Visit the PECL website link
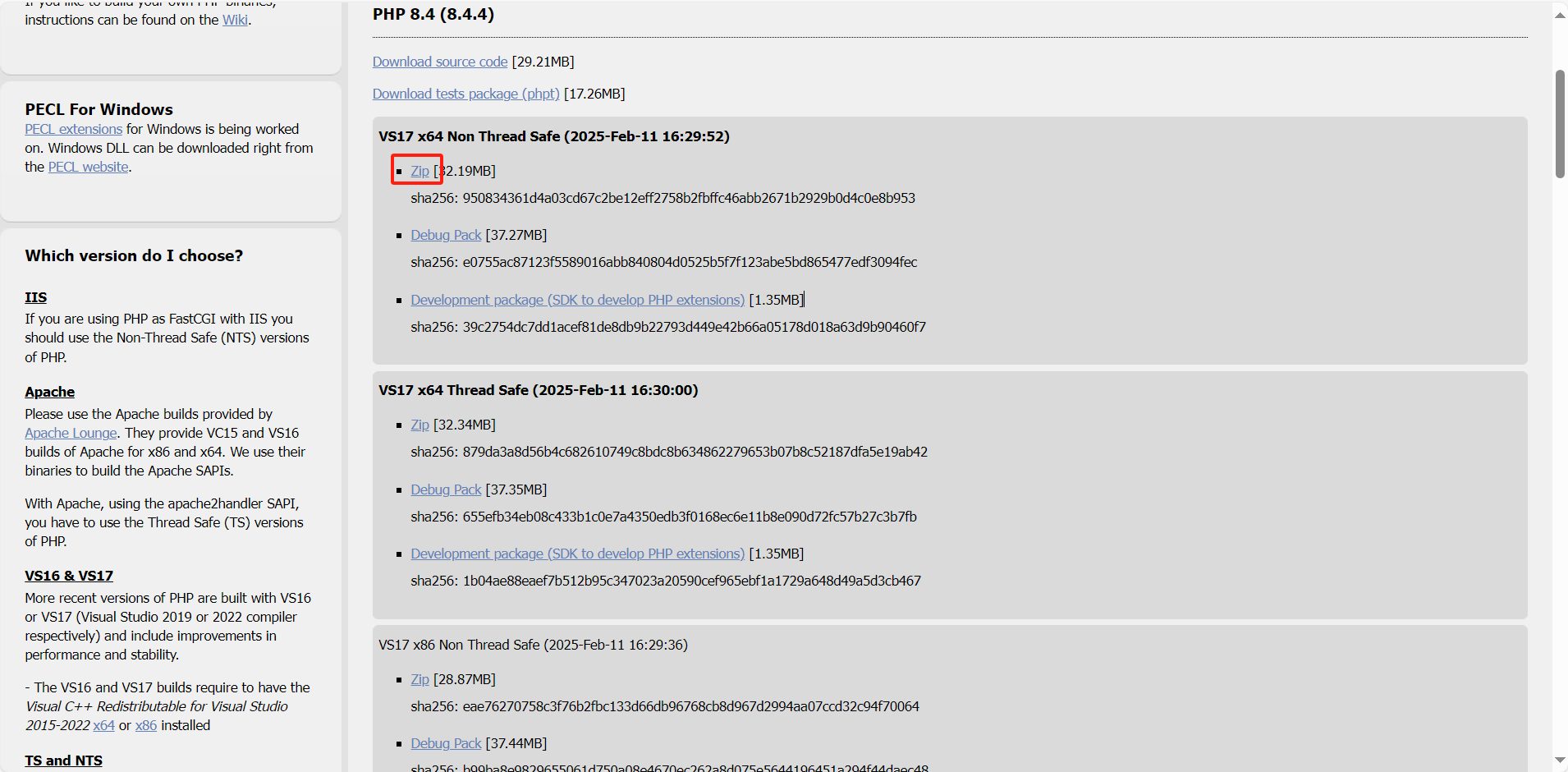 point(88,167)
